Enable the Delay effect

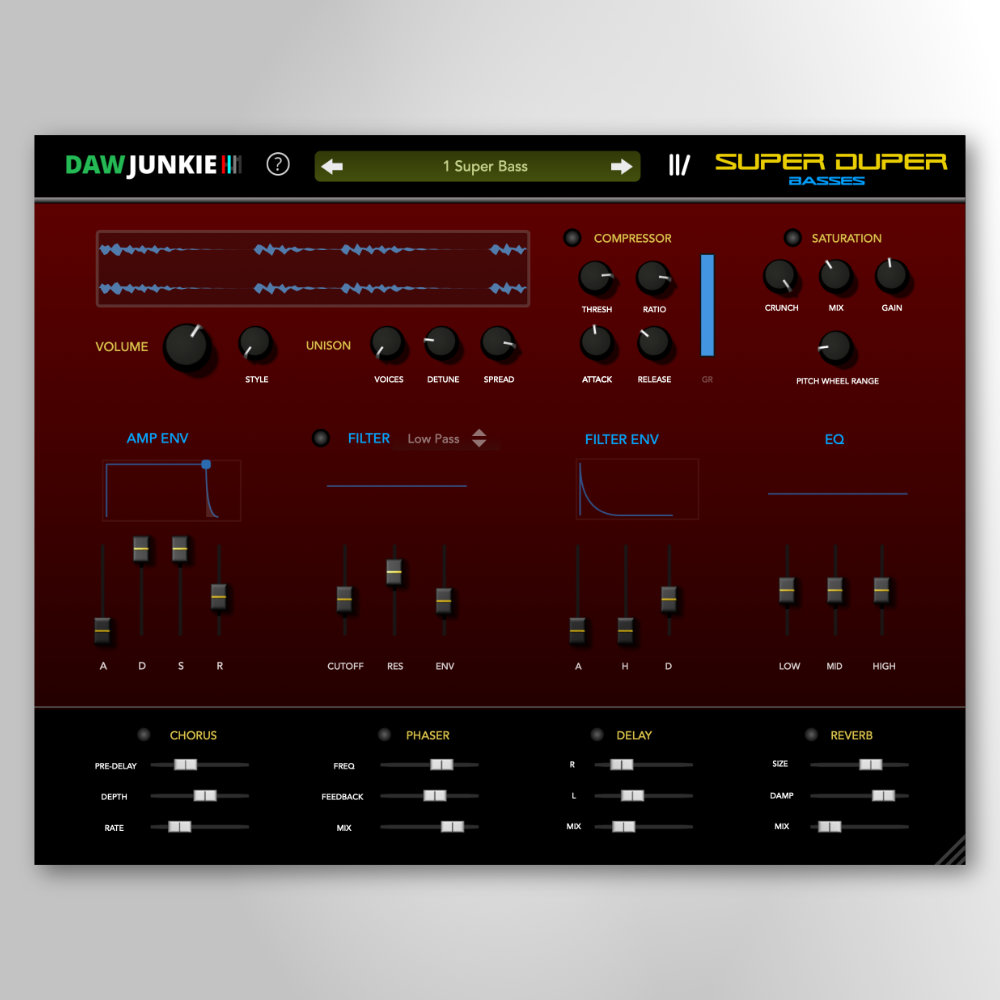tap(597, 735)
